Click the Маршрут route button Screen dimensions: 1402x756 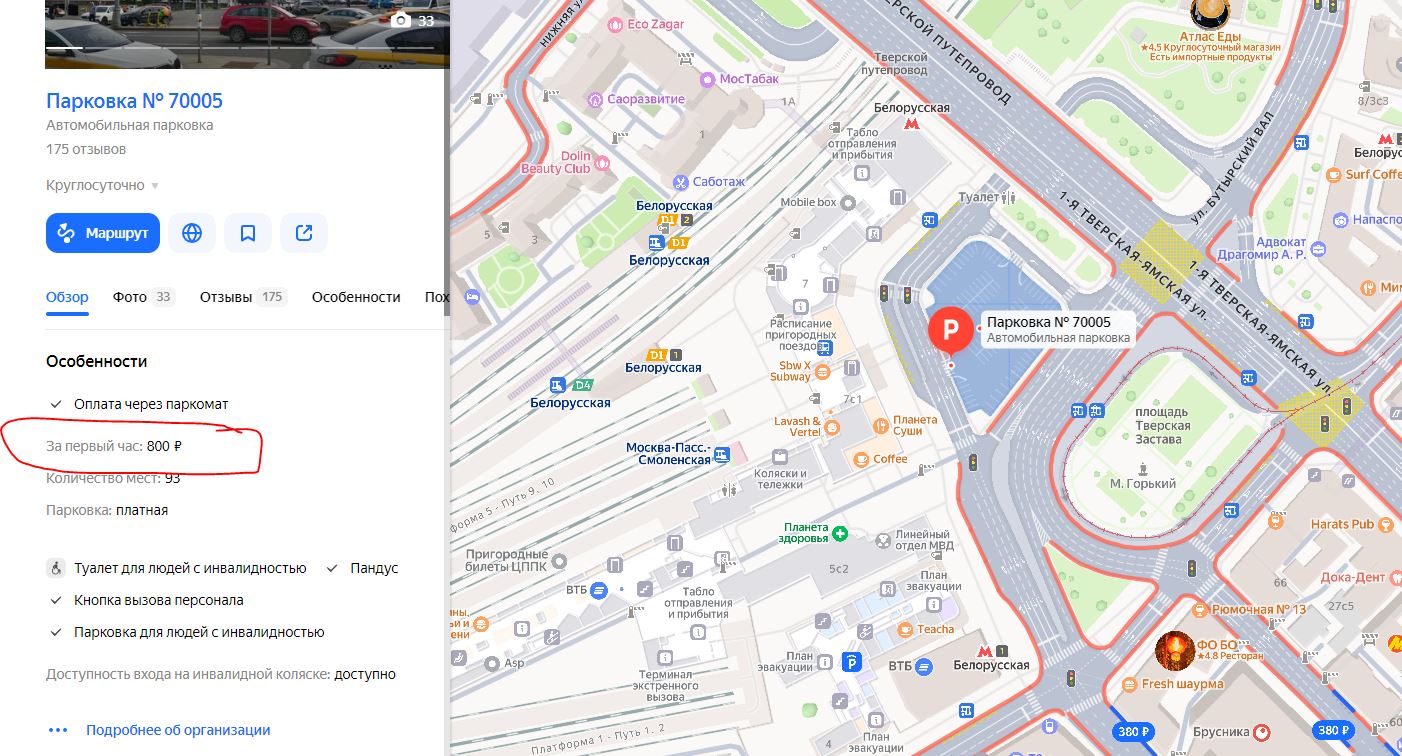pyautogui.click(x=103, y=233)
